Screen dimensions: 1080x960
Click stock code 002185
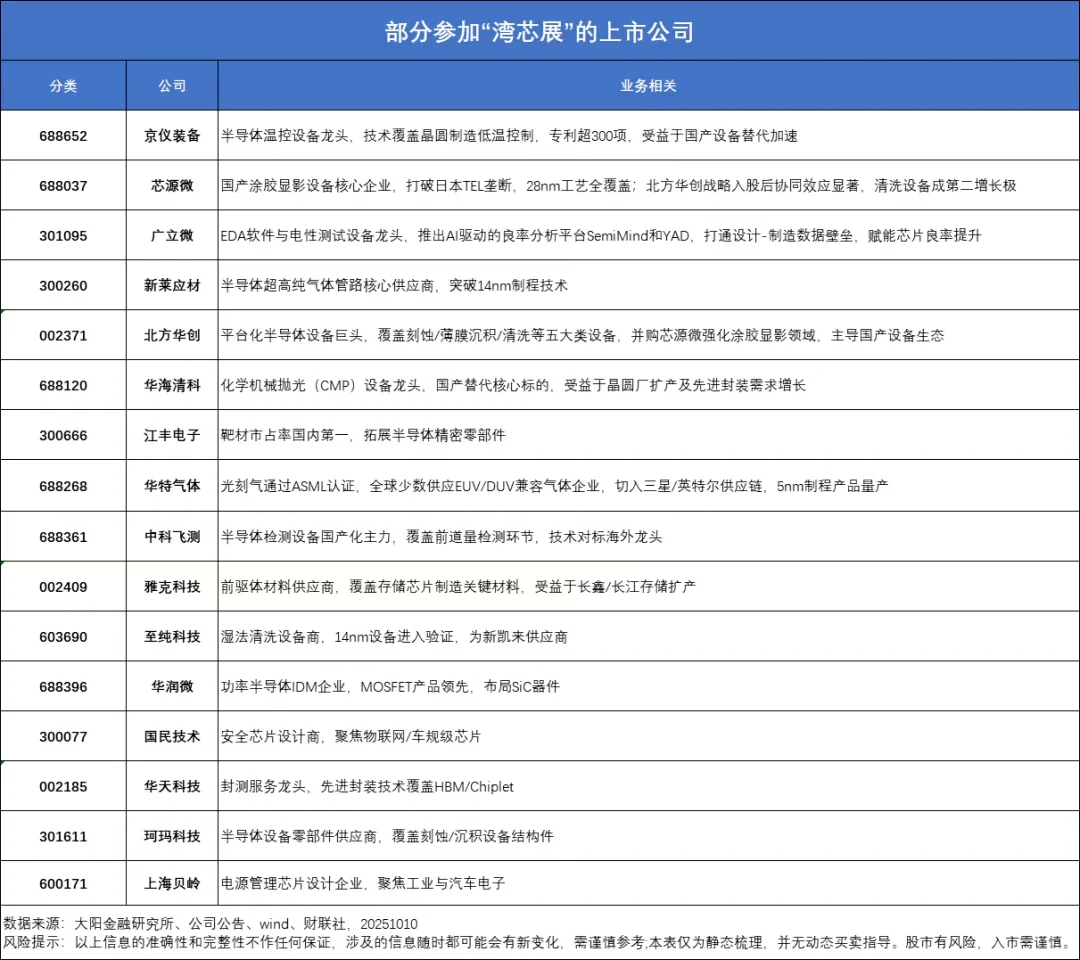[63, 787]
